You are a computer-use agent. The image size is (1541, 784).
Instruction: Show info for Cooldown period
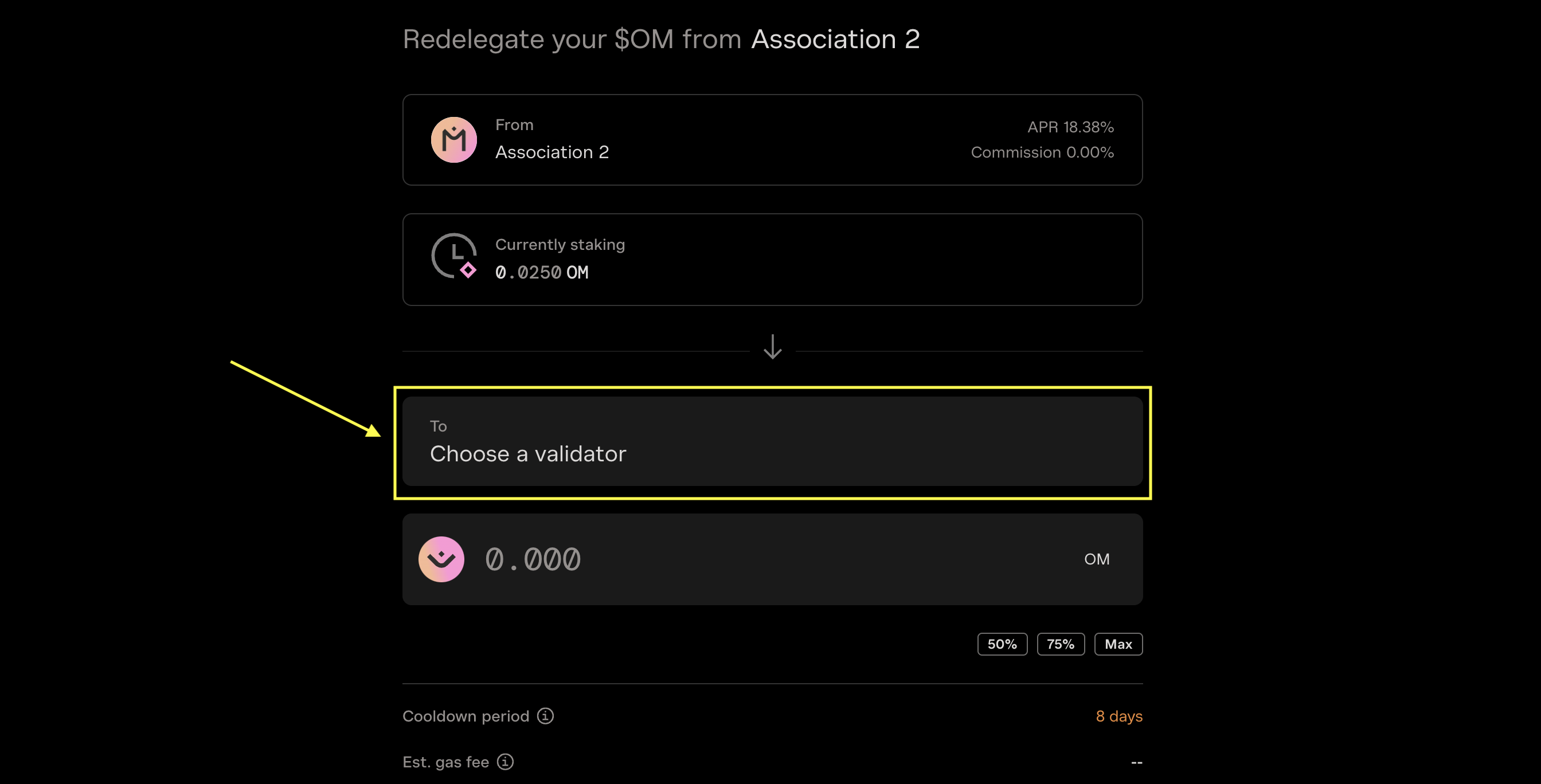click(x=545, y=716)
